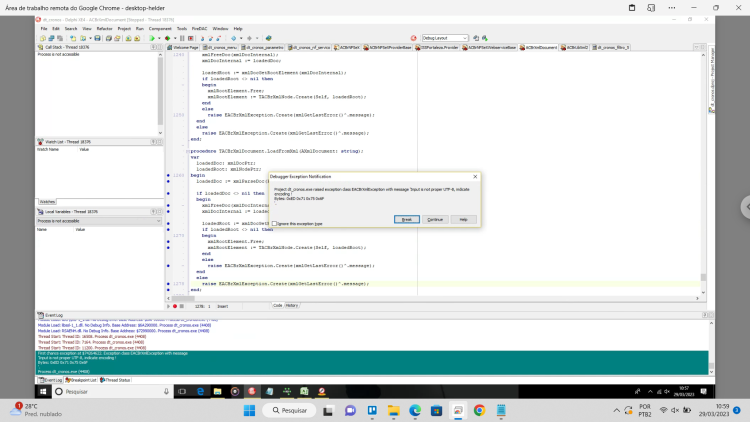
Task: Click the Pause program toolbar icon
Action: coord(182,38)
